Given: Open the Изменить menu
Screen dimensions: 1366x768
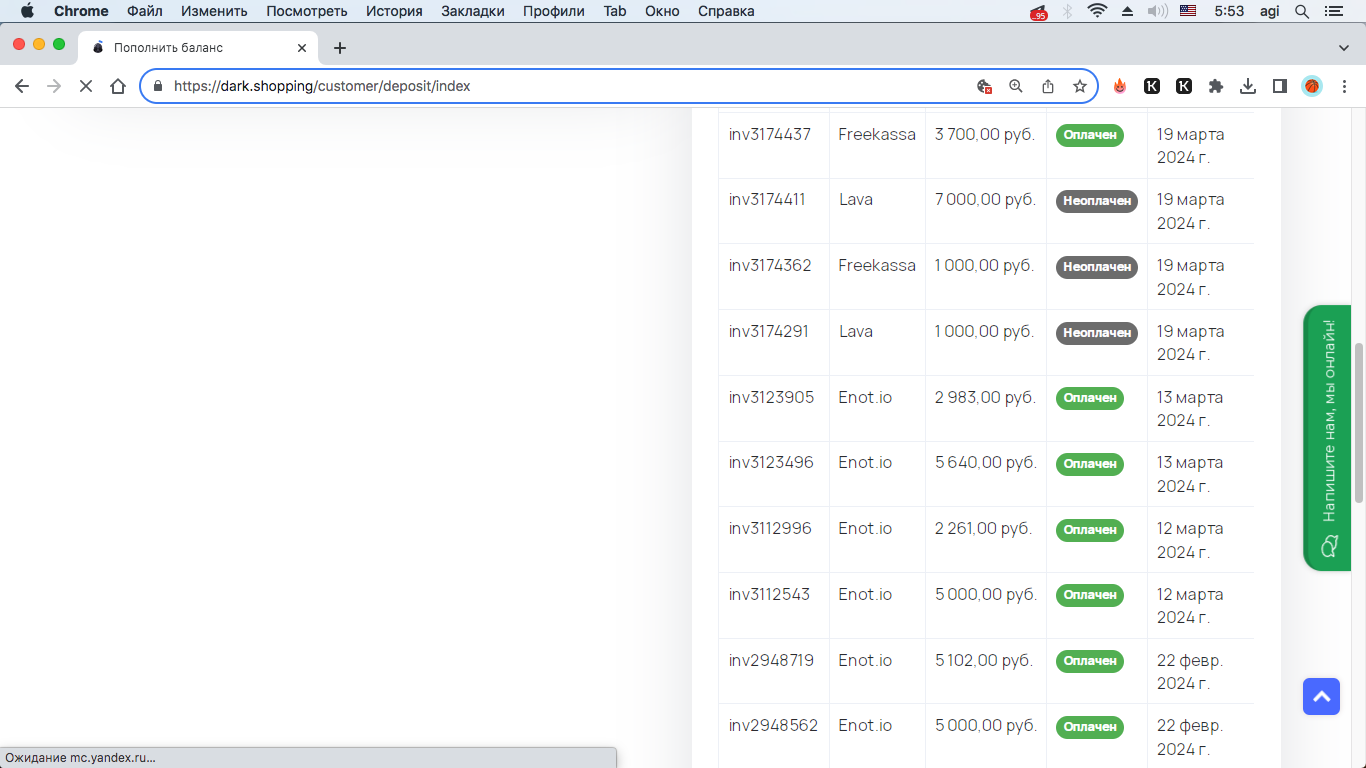Looking at the screenshot, I should (x=214, y=11).
